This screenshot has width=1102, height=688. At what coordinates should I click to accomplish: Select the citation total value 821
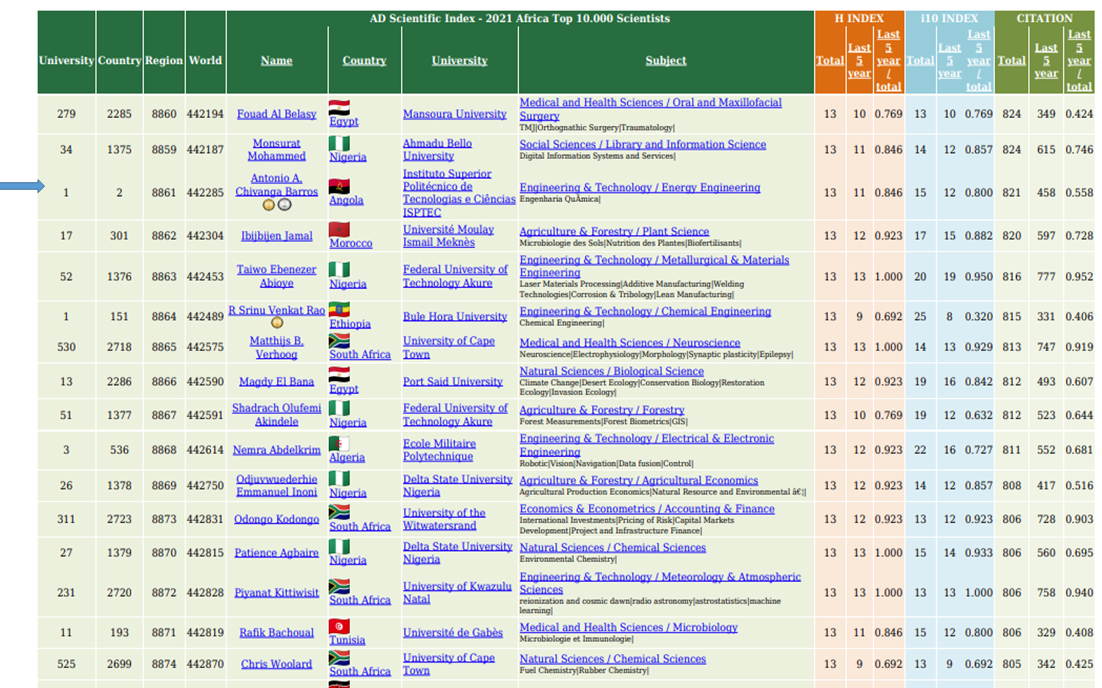pyautogui.click(x=1011, y=193)
